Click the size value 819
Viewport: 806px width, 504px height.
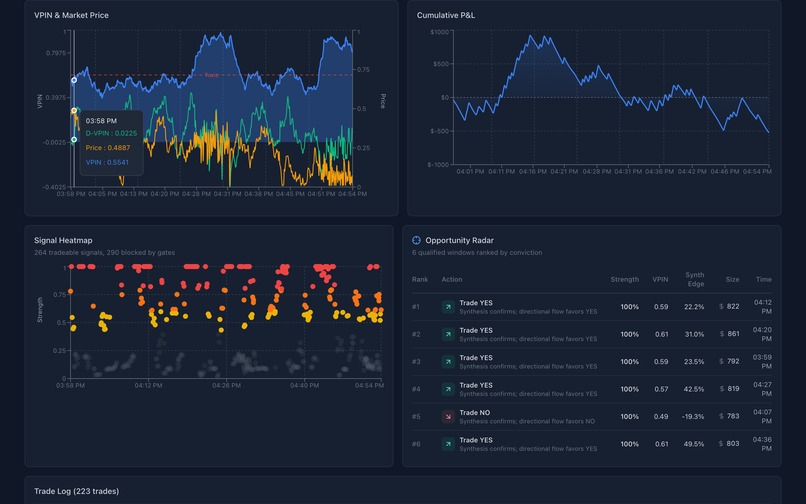(733, 389)
